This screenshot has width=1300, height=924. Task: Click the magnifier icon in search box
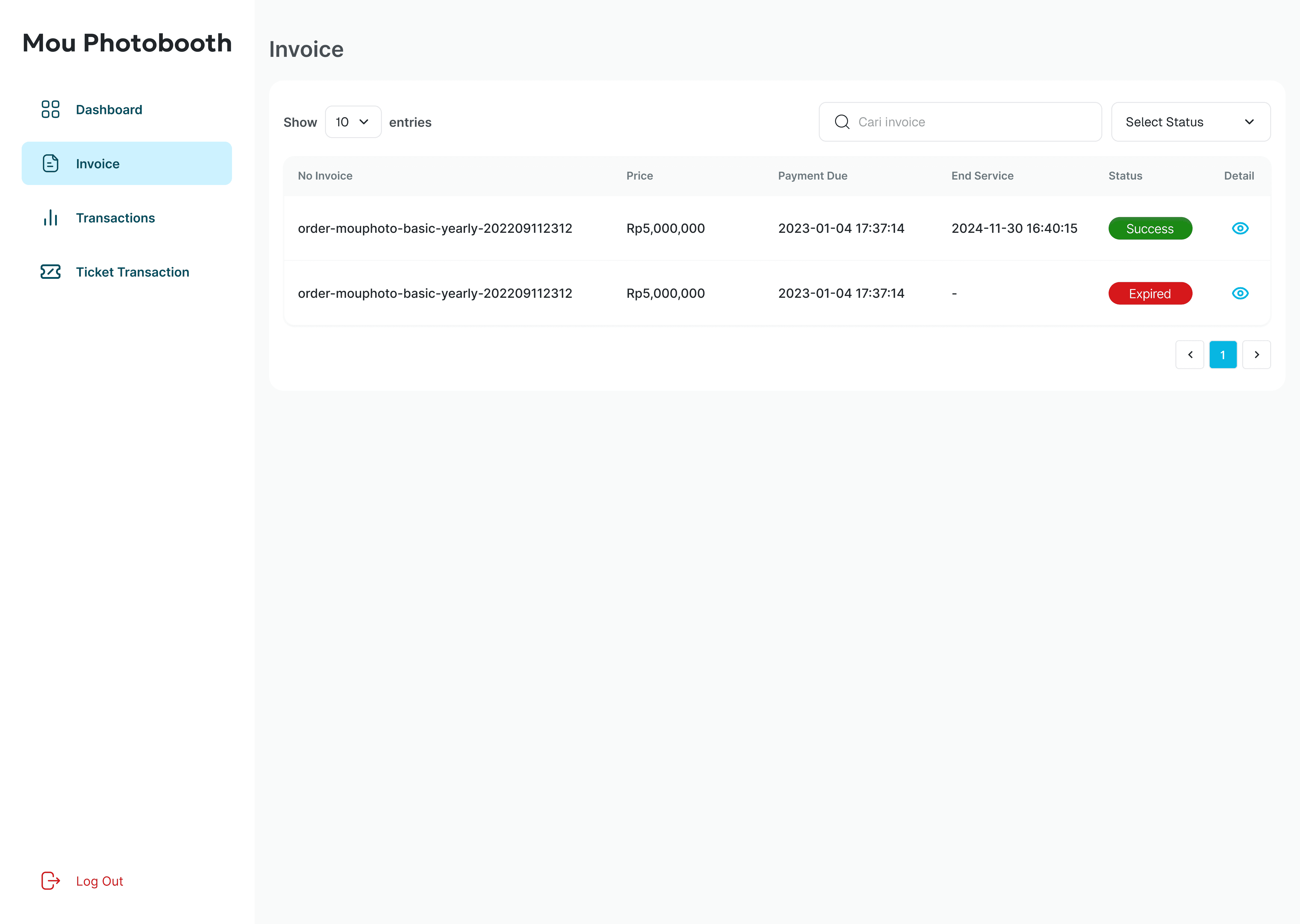[x=842, y=122]
